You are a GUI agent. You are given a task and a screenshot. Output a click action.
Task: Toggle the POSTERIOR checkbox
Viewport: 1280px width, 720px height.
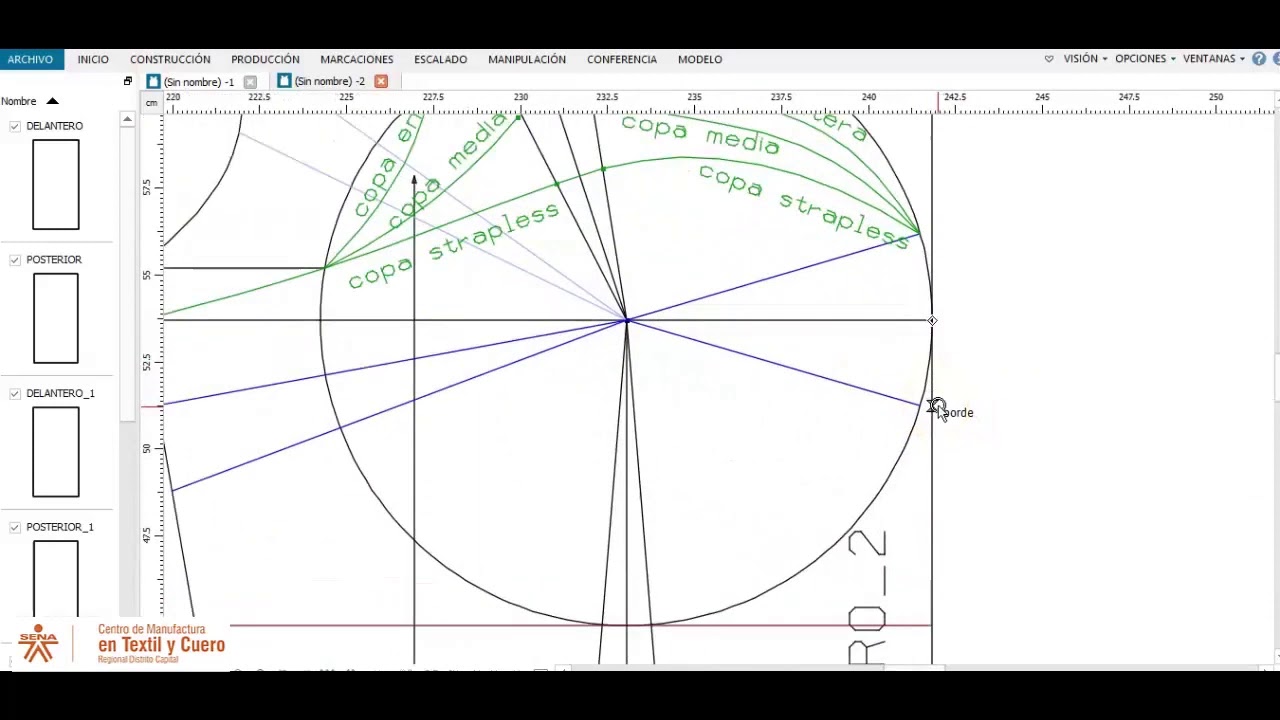[x=15, y=260]
